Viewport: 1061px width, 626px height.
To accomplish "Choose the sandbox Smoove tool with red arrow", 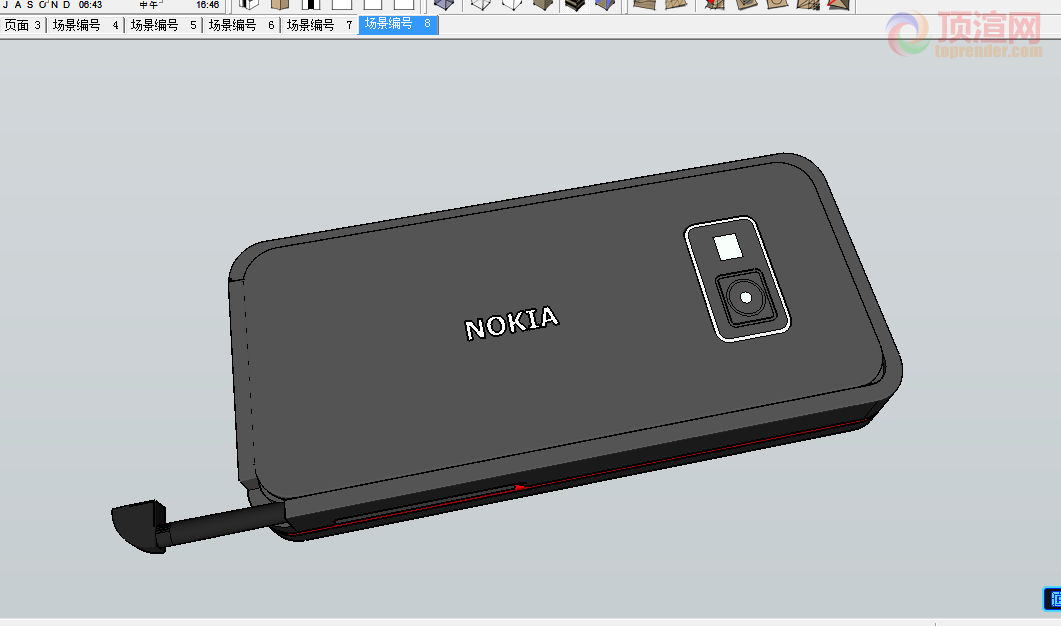I will click(x=714, y=5).
